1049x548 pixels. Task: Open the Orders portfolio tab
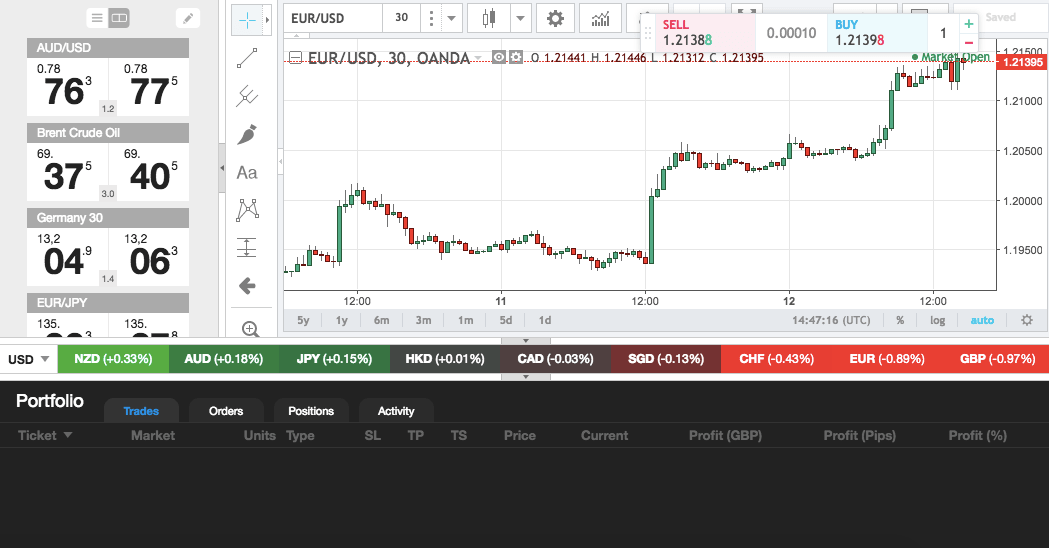pos(226,411)
